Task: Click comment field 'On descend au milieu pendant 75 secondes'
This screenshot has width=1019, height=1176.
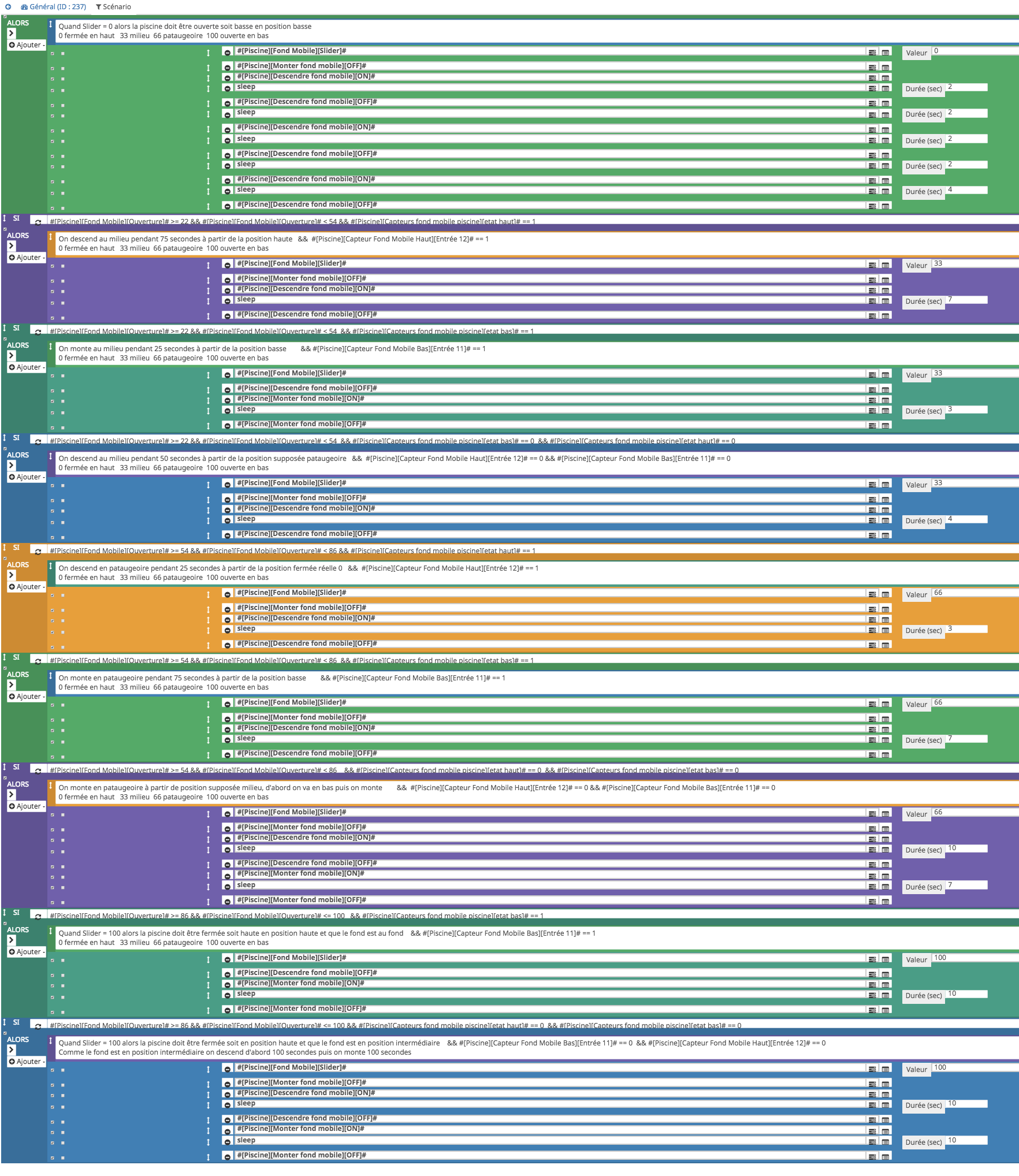Action: tap(537, 244)
